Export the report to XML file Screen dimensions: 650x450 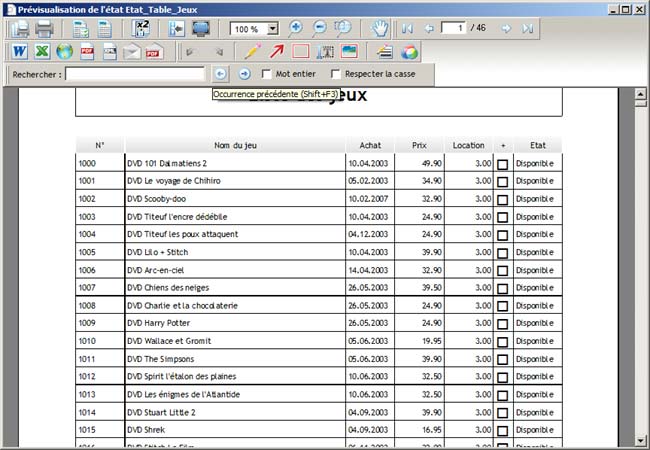(110, 52)
